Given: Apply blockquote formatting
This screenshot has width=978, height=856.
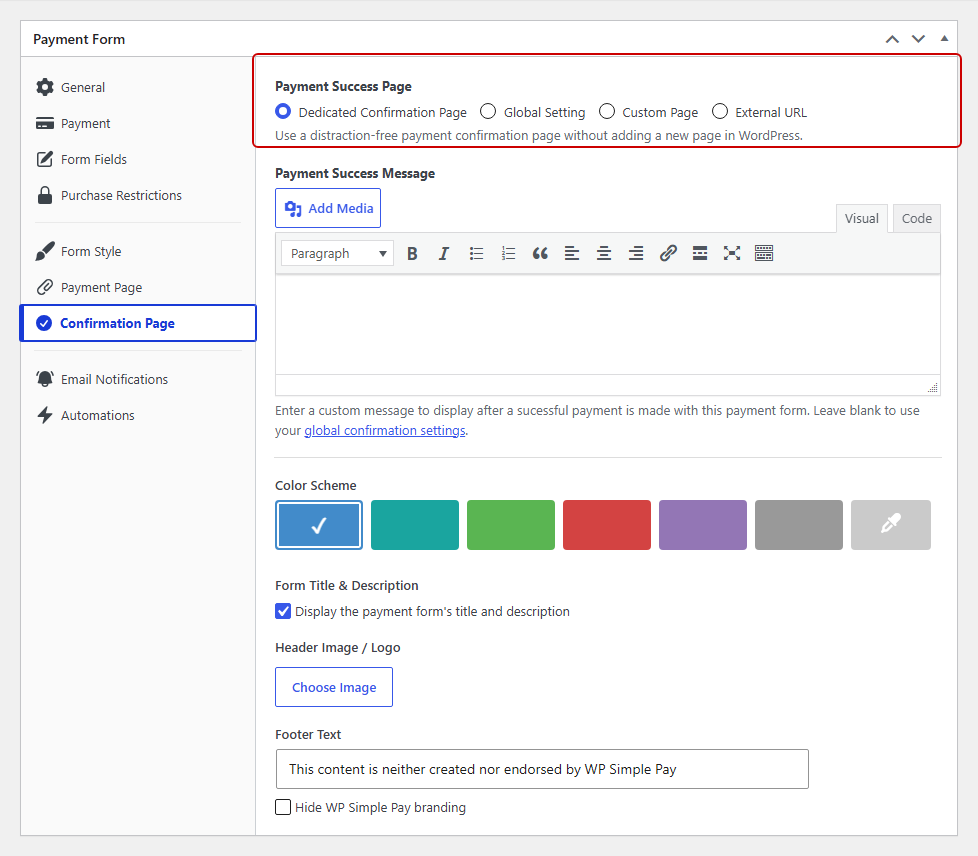Looking at the screenshot, I should 540,253.
